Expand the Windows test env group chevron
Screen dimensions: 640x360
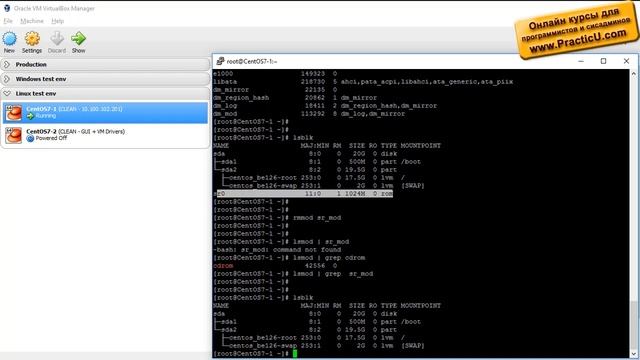[x=7, y=79]
